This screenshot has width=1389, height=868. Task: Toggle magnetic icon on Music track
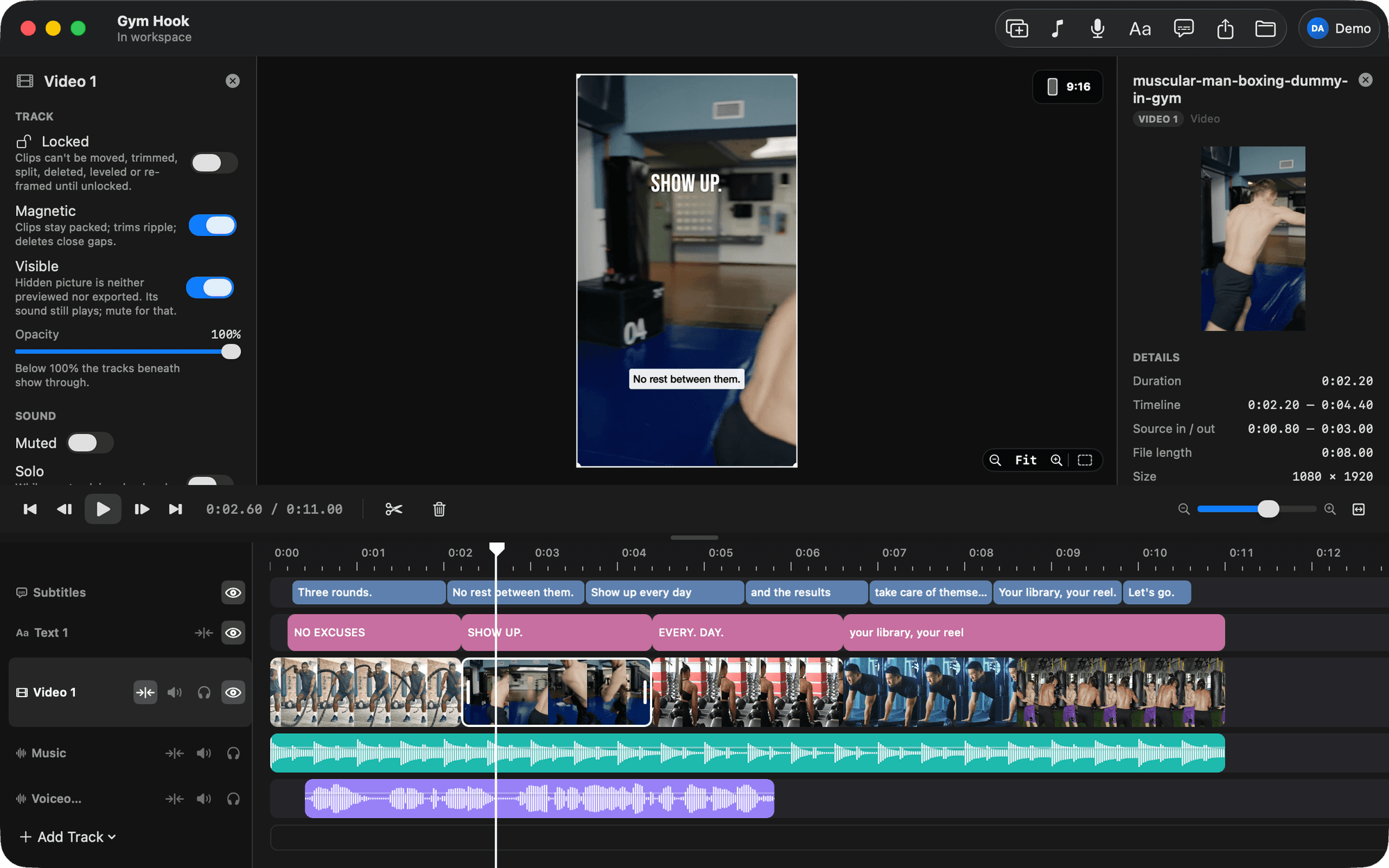coord(174,753)
